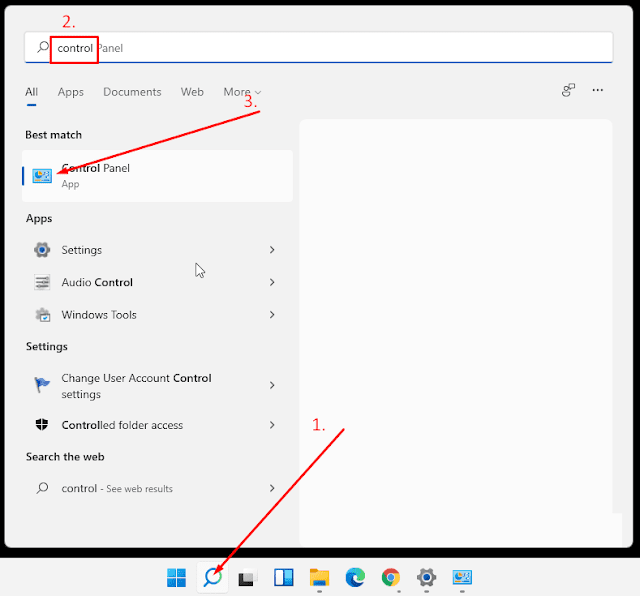Open Task View from the taskbar
The image size is (640, 596).
[248, 578]
